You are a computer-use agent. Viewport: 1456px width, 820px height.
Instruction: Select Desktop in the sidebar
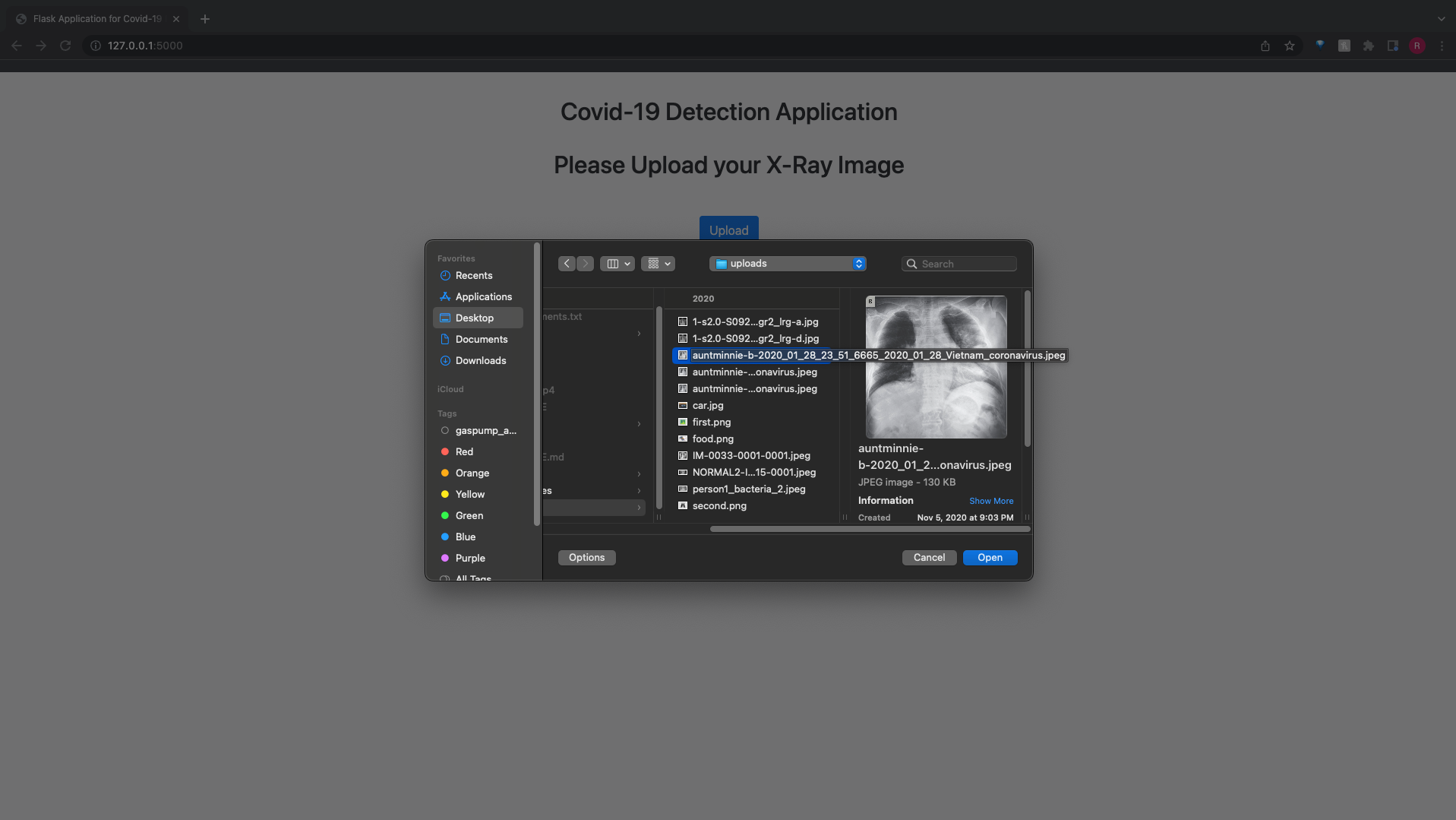click(478, 318)
